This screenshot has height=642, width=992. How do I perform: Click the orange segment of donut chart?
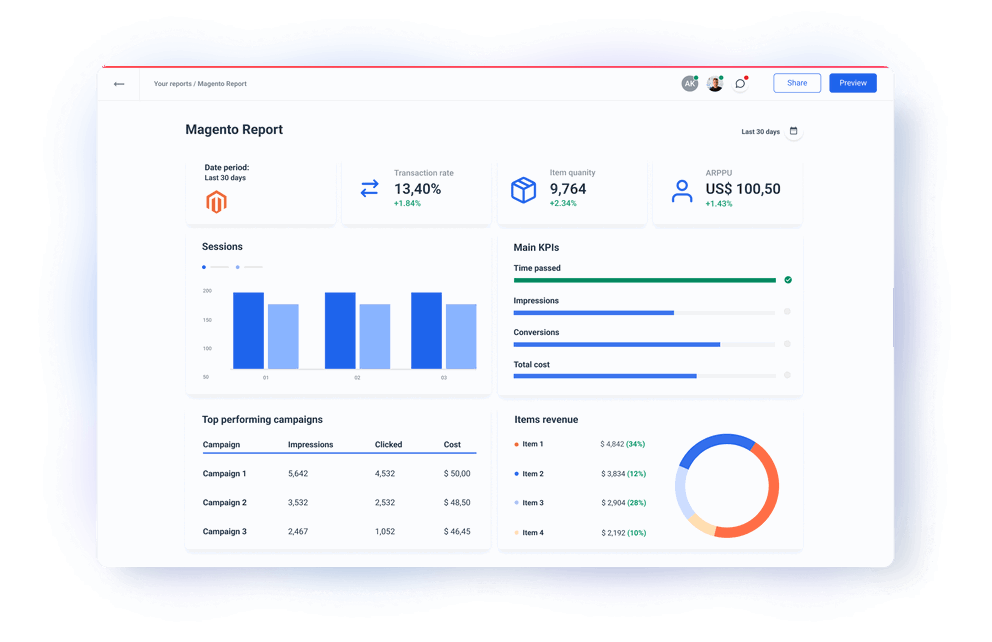coord(769,490)
